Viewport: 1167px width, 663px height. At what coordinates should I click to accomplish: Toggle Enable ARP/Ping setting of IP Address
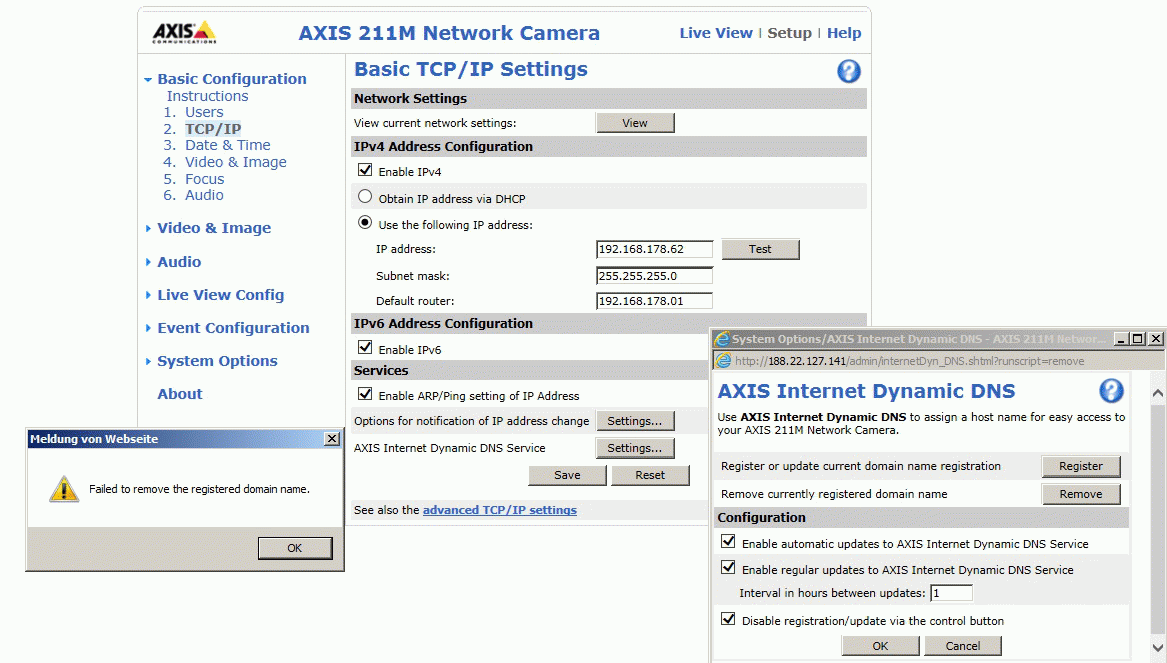point(365,394)
